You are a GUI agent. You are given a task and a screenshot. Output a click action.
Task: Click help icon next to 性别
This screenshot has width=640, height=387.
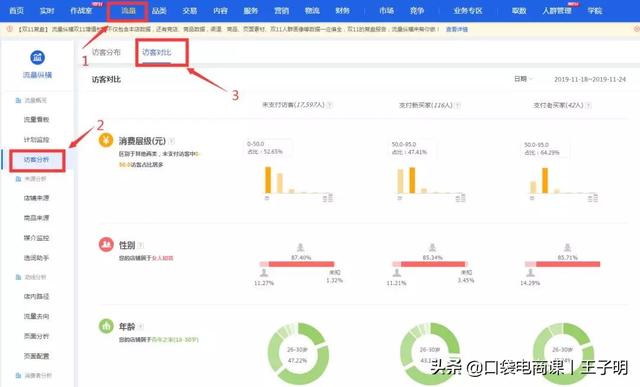141,245
